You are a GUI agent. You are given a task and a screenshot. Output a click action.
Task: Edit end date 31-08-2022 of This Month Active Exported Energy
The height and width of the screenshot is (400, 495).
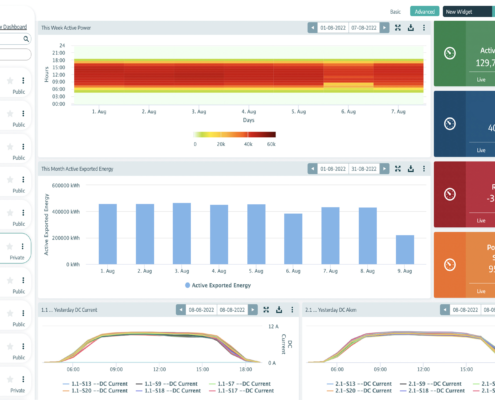(364, 169)
